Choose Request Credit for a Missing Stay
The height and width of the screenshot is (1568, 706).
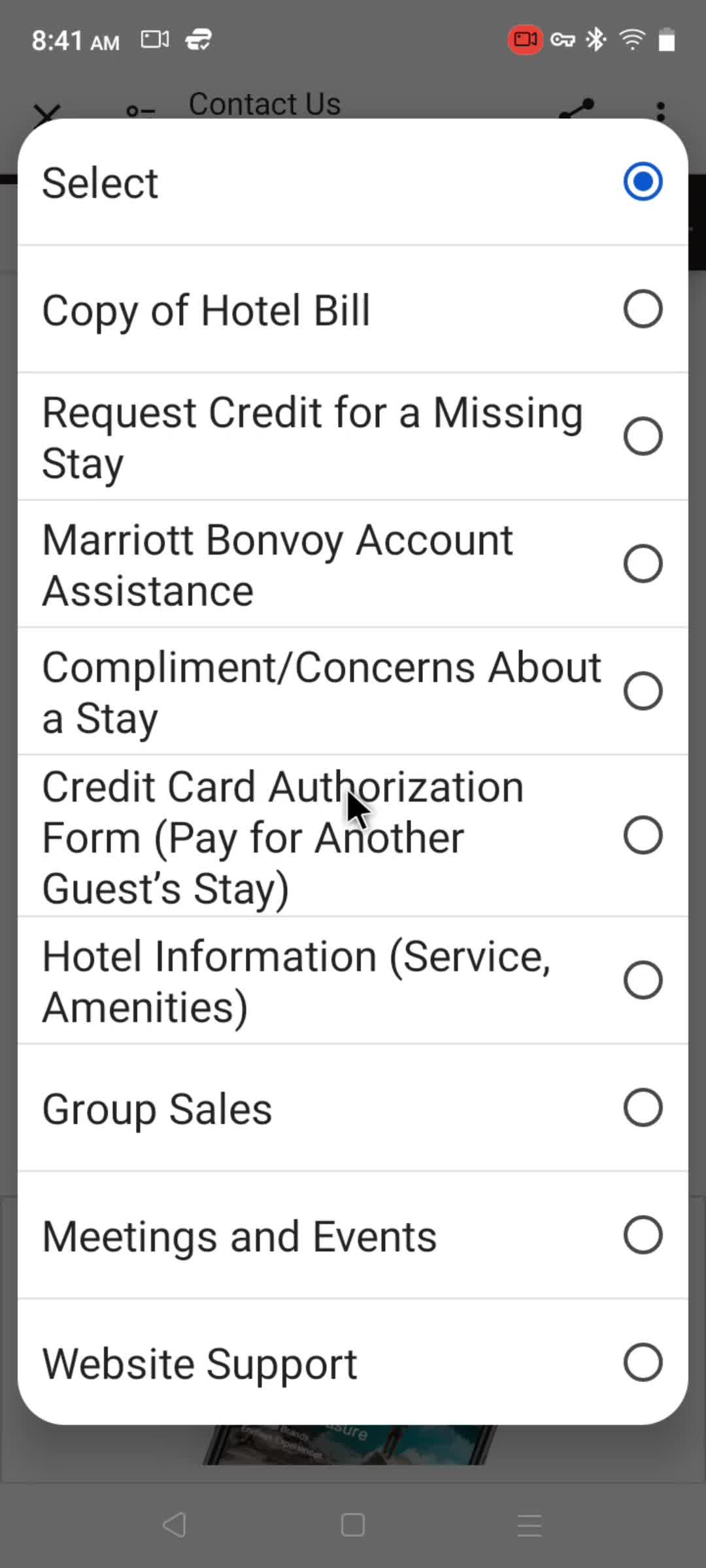tap(353, 436)
